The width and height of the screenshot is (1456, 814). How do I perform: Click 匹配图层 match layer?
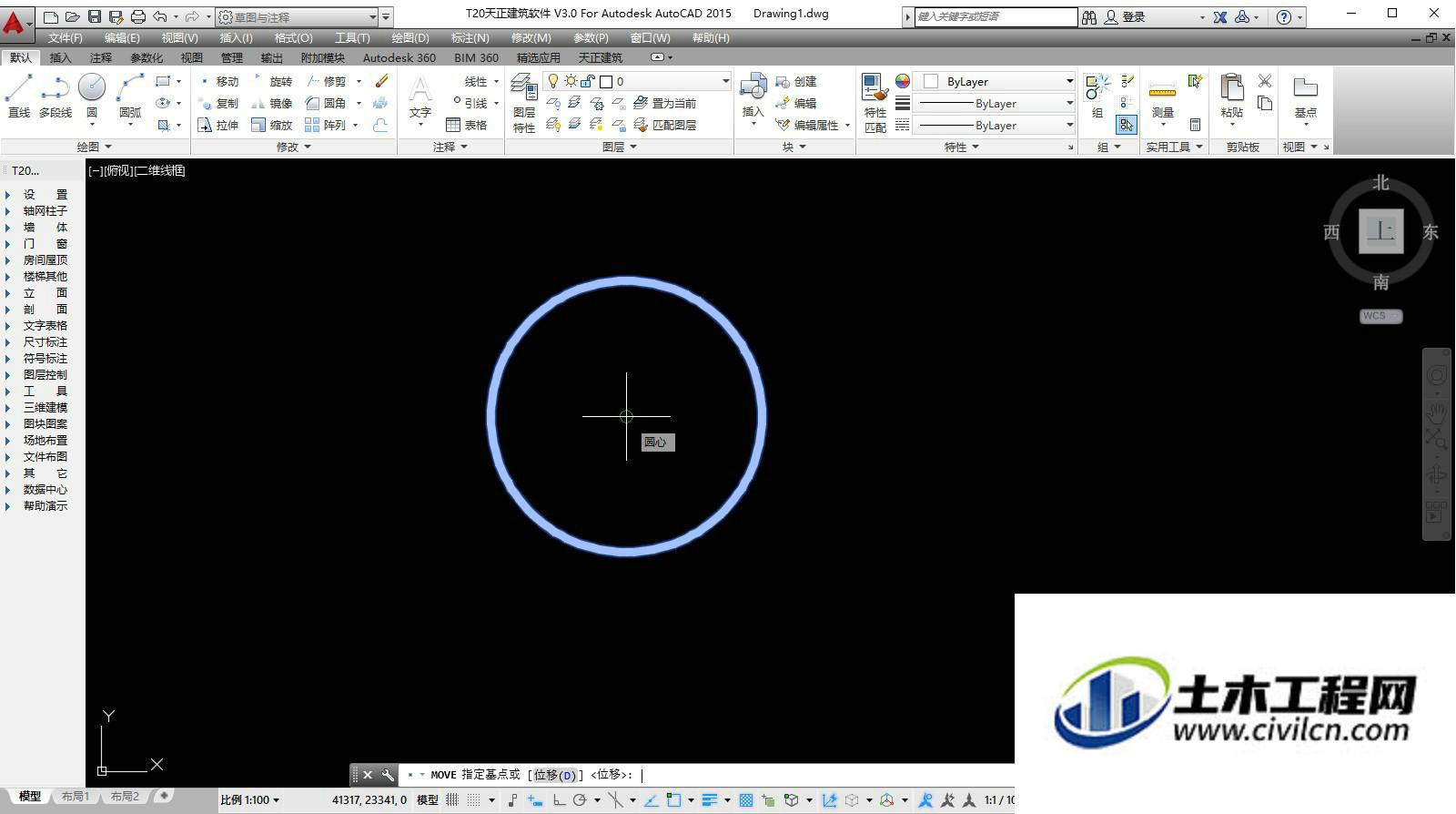(664, 125)
